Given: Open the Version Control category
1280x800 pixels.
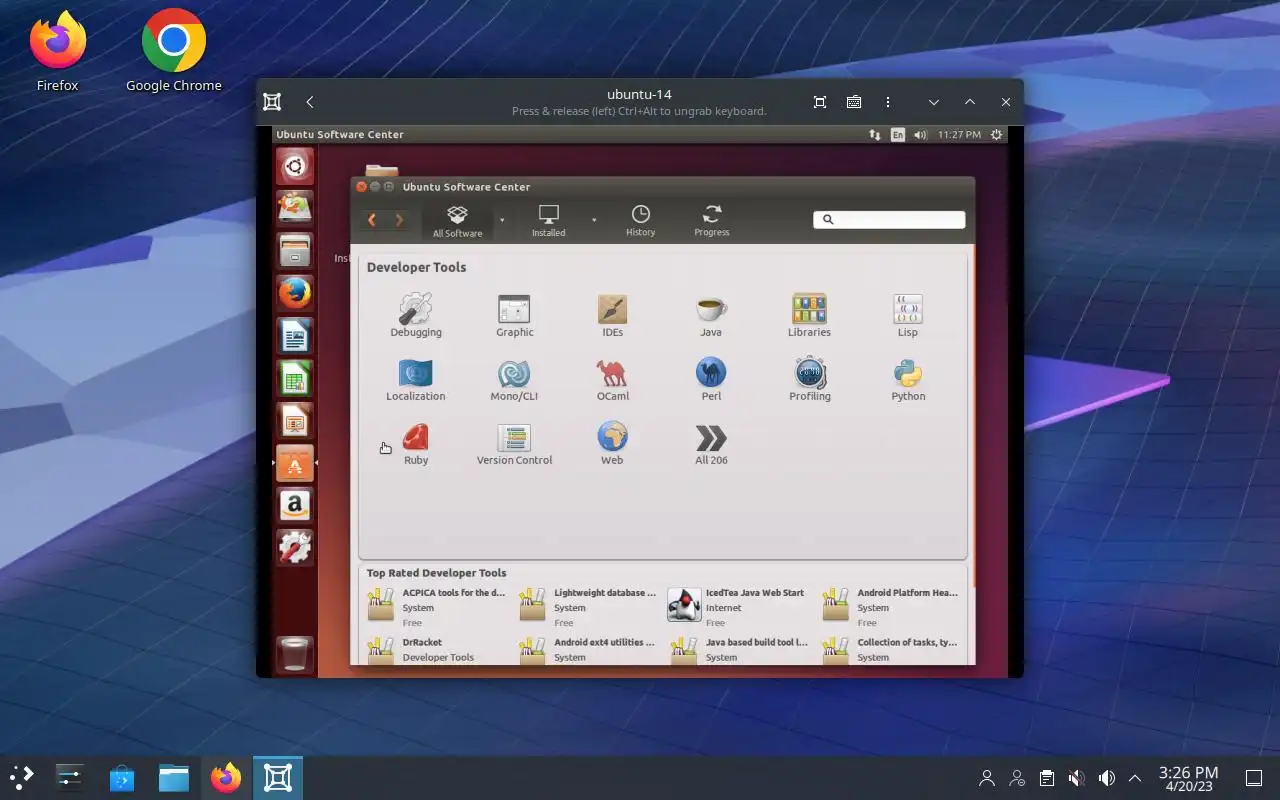Looking at the screenshot, I should click(x=514, y=443).
